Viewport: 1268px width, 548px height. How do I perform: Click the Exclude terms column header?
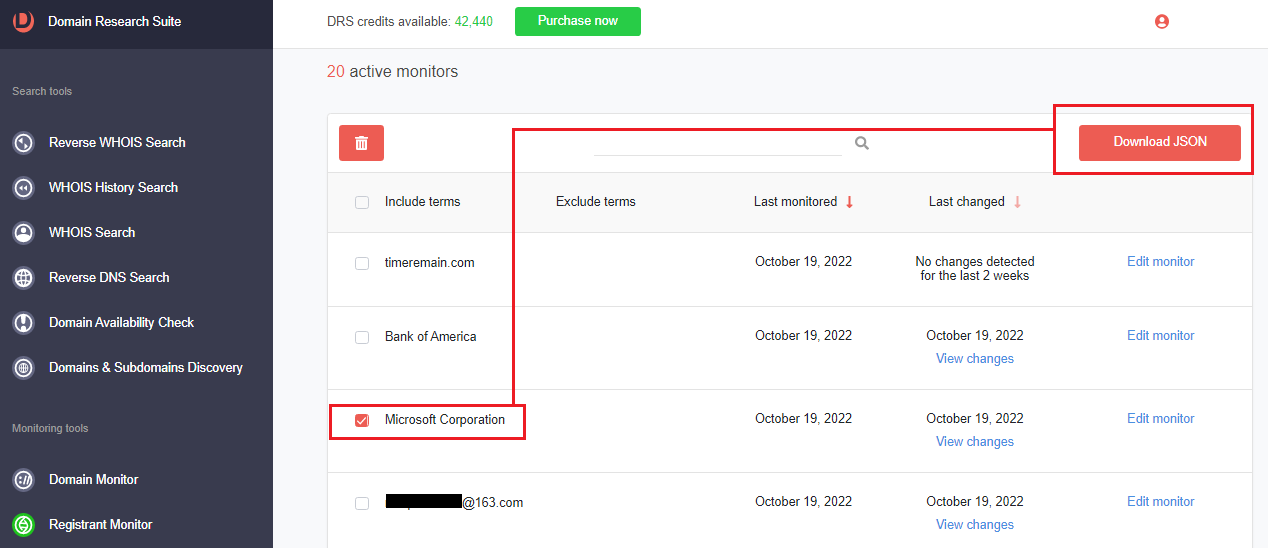click(x=596, y=201)
